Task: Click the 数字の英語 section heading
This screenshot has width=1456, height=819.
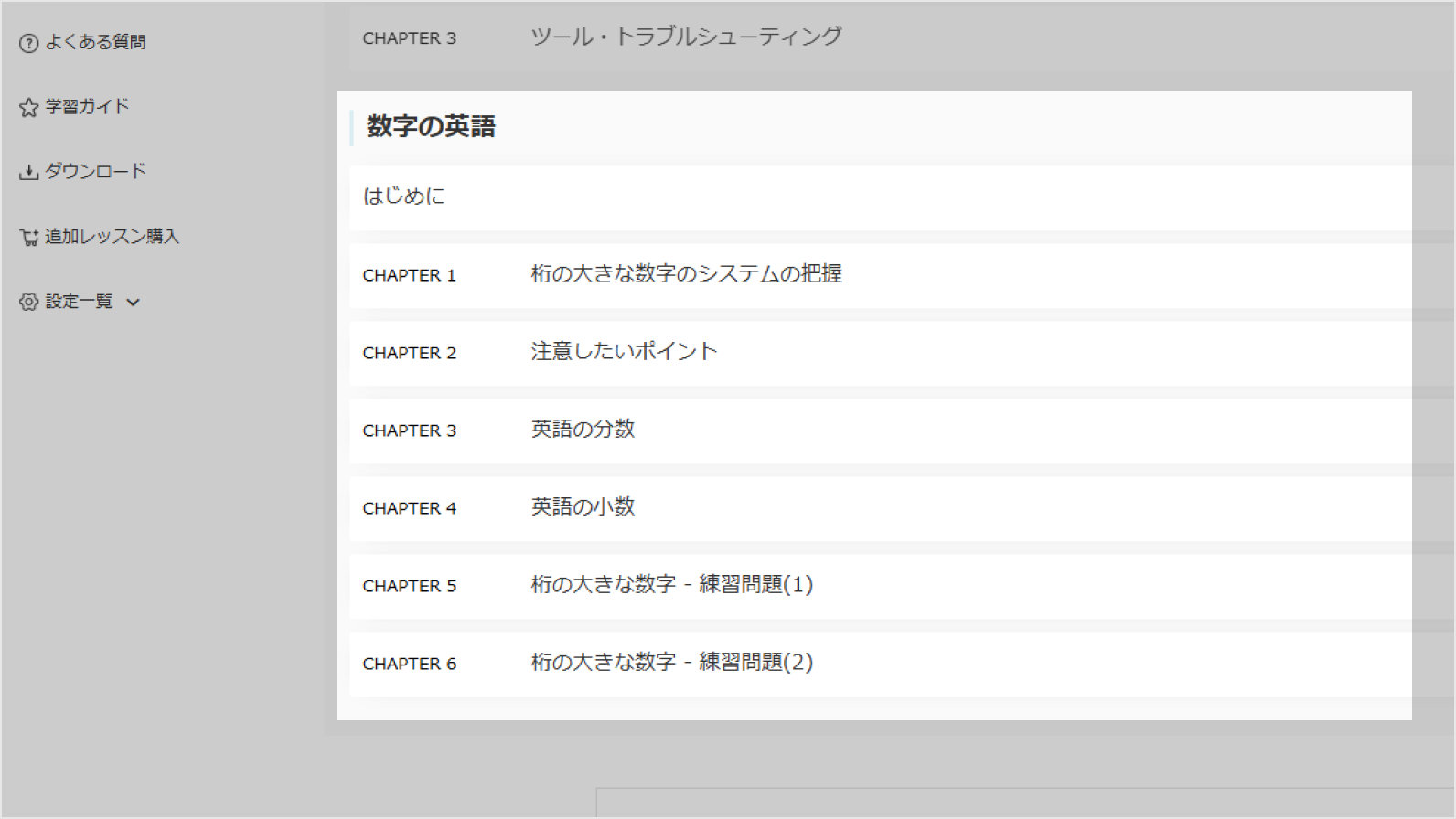Action: 431,126
